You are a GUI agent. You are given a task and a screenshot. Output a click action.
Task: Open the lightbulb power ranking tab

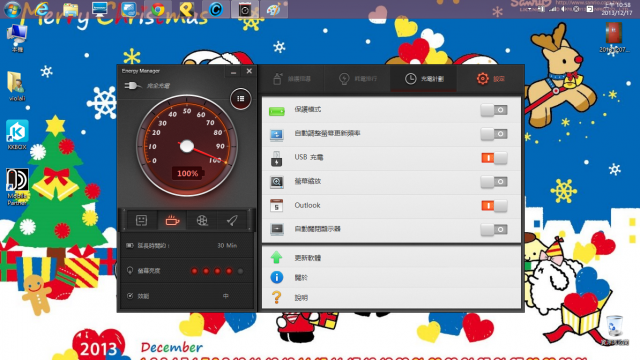(358, 79)
